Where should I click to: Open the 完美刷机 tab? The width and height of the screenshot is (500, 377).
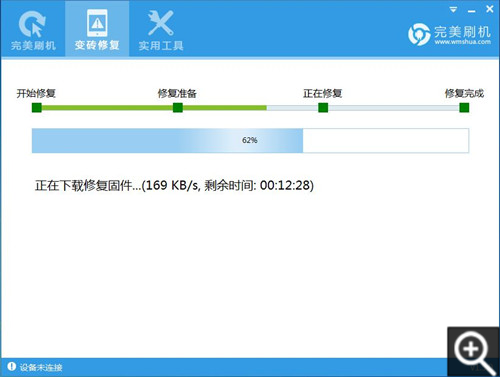click(x=33, y=29)
